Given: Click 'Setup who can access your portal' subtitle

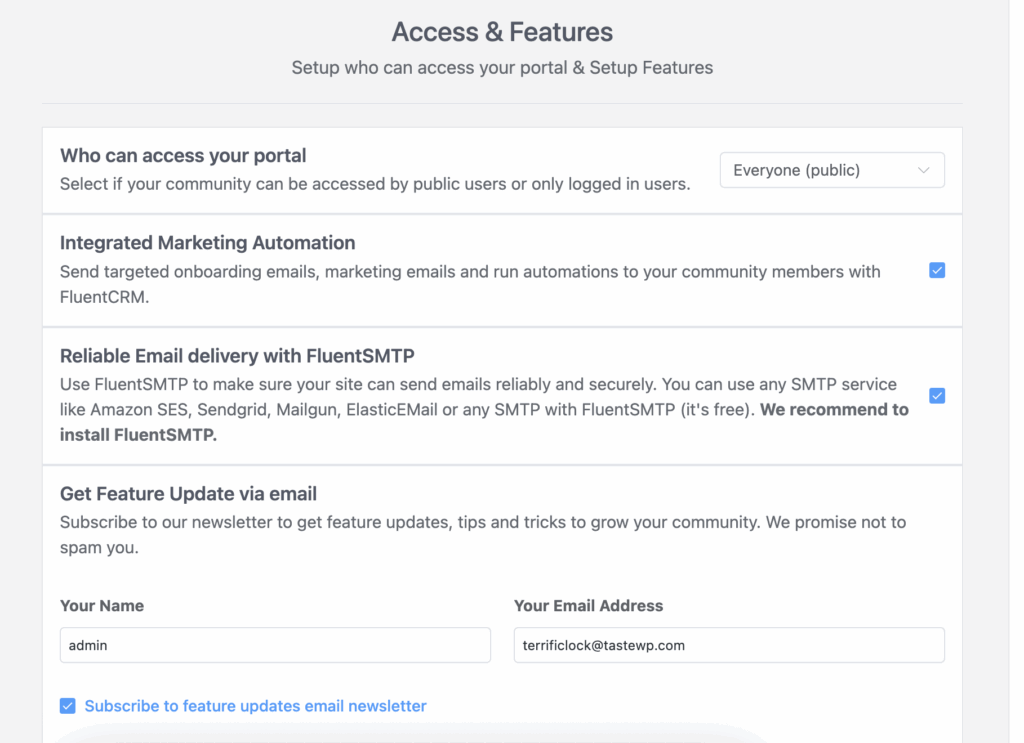Looking at the screenshot, I should (x=502, y=68).
